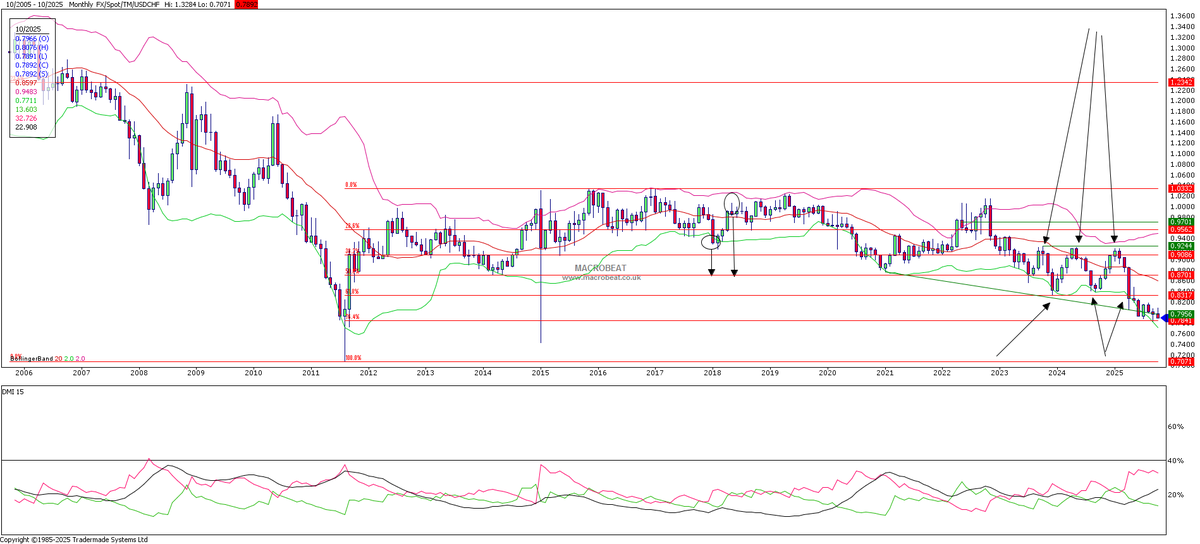This screenshot has width=1200, height=544.
Task: Click the red 0.8597 value in the data box
Action: (26, 83)
